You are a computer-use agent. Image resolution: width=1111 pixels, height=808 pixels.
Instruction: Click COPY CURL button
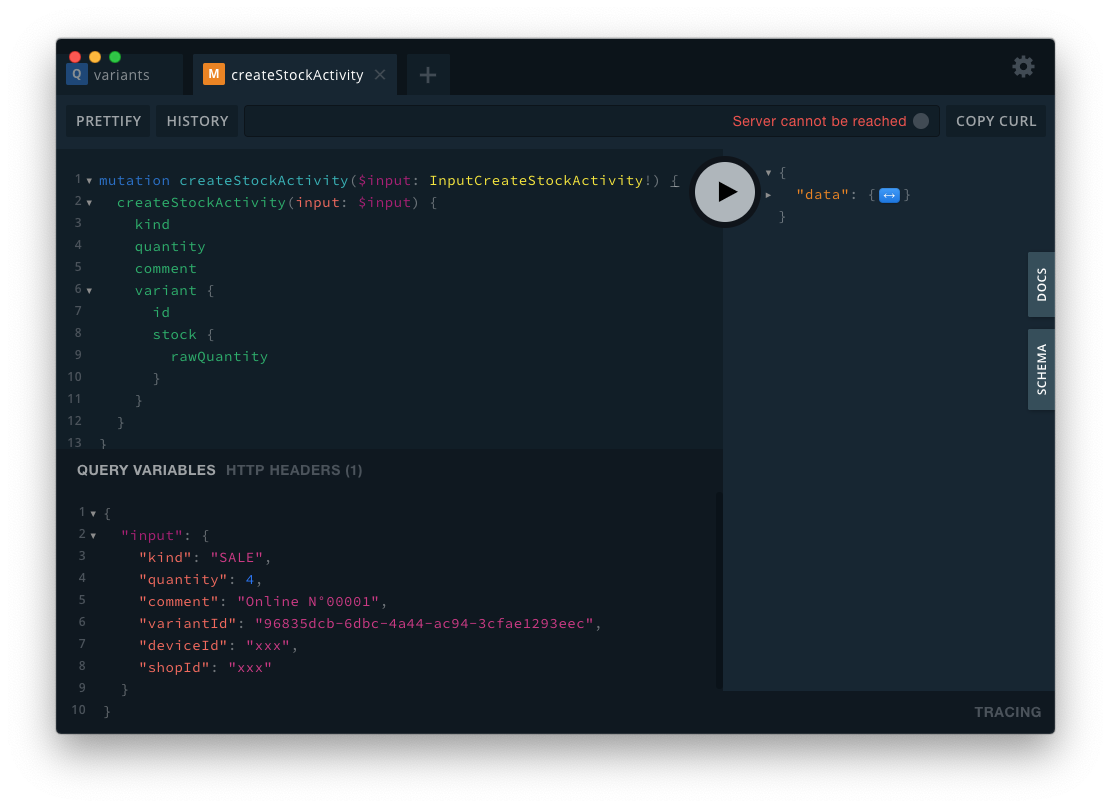point(996,121)
